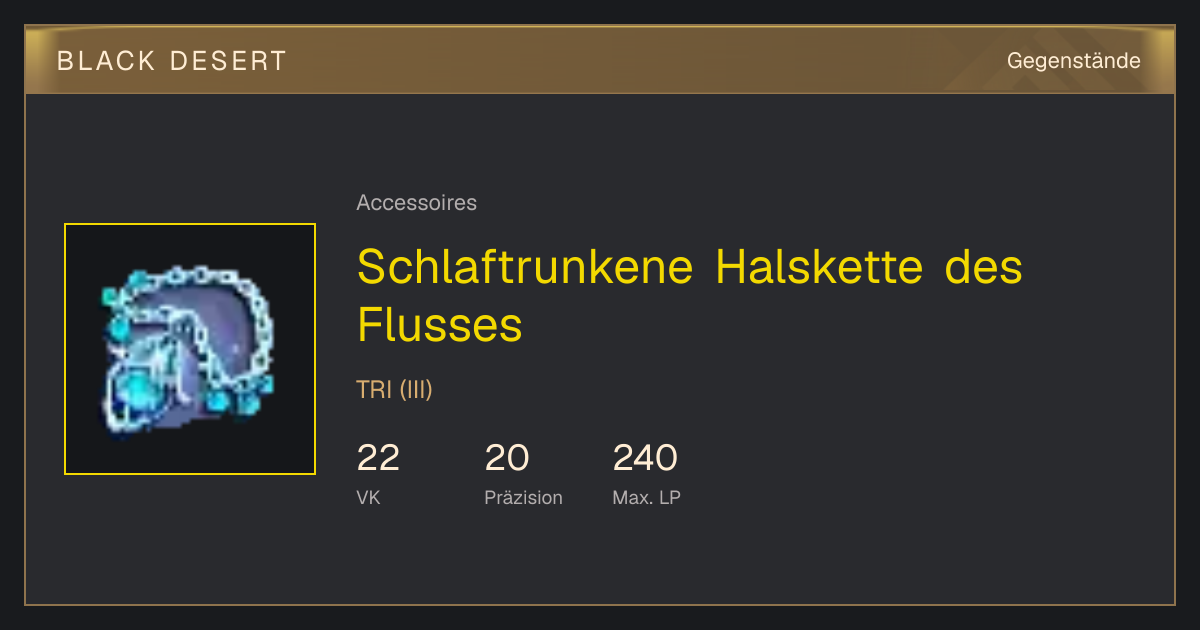Click the Accessoires category label
1200x630 pixels.
(x=416, y=203)
